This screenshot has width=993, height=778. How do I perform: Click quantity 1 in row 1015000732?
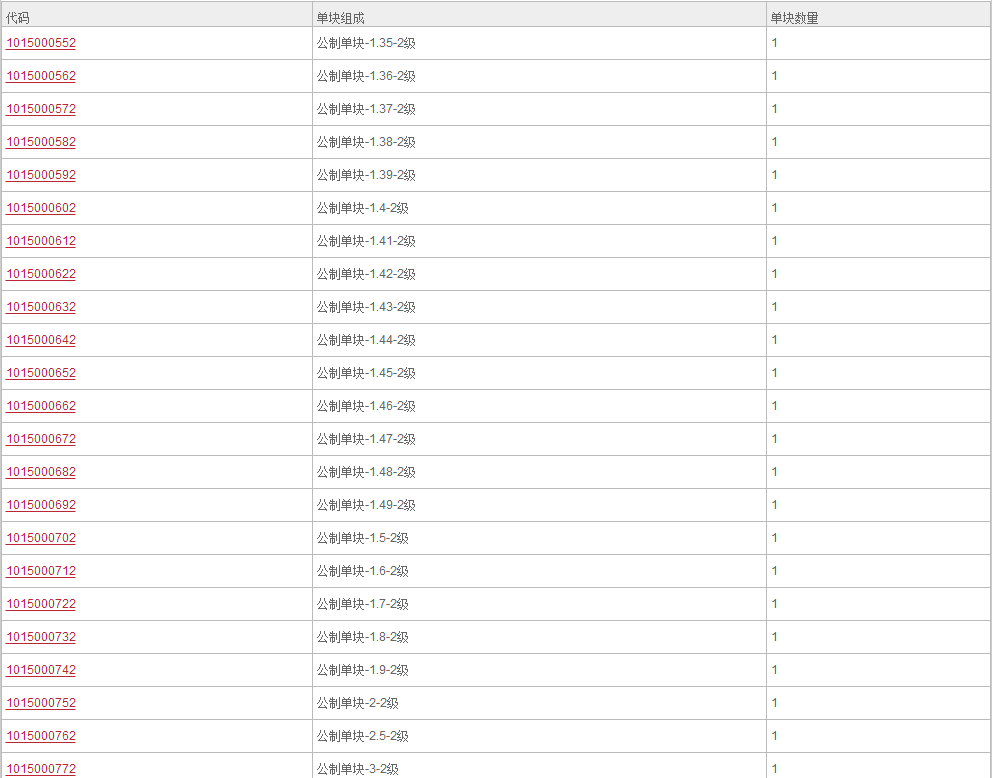pos(775,636)
